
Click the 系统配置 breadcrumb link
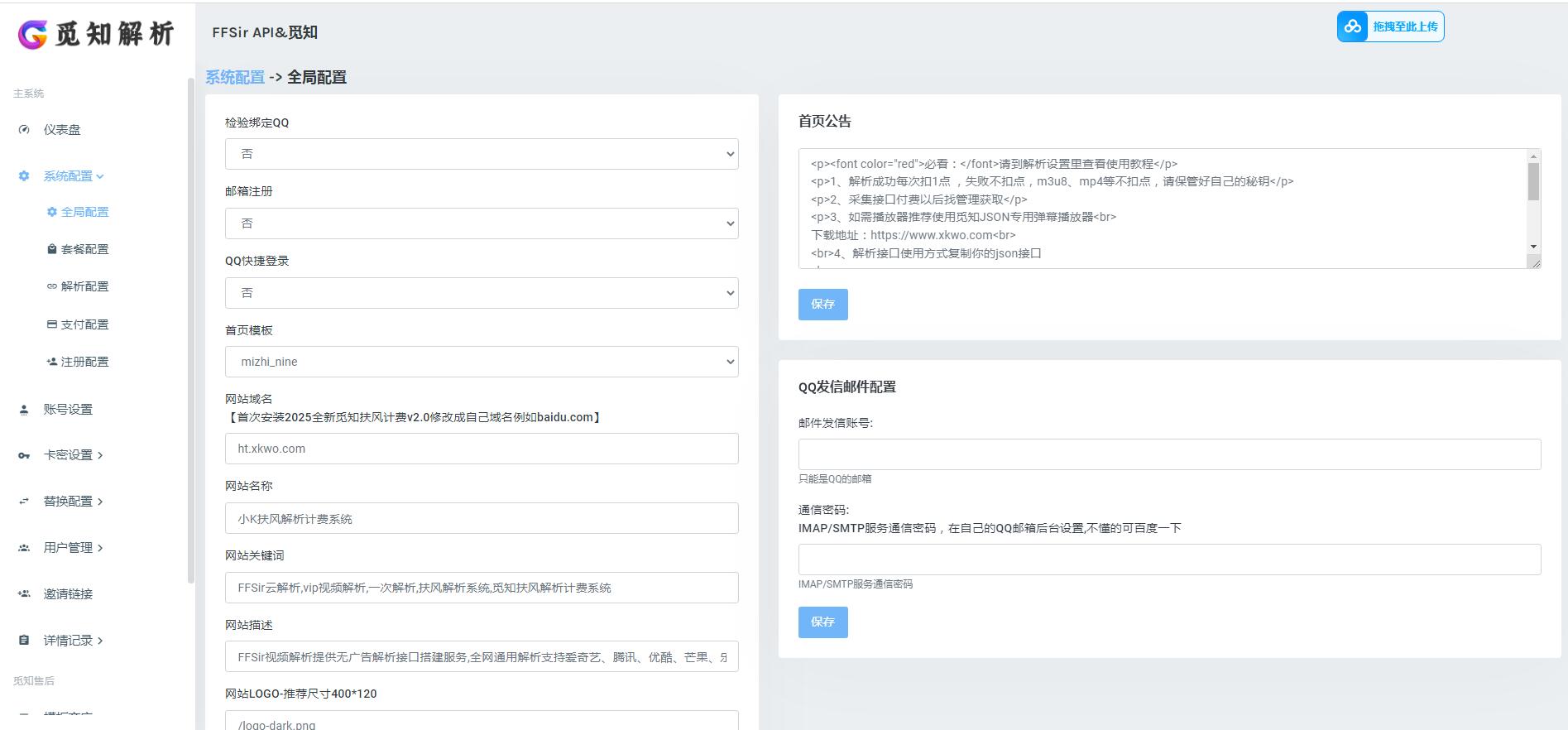(235, 77)
